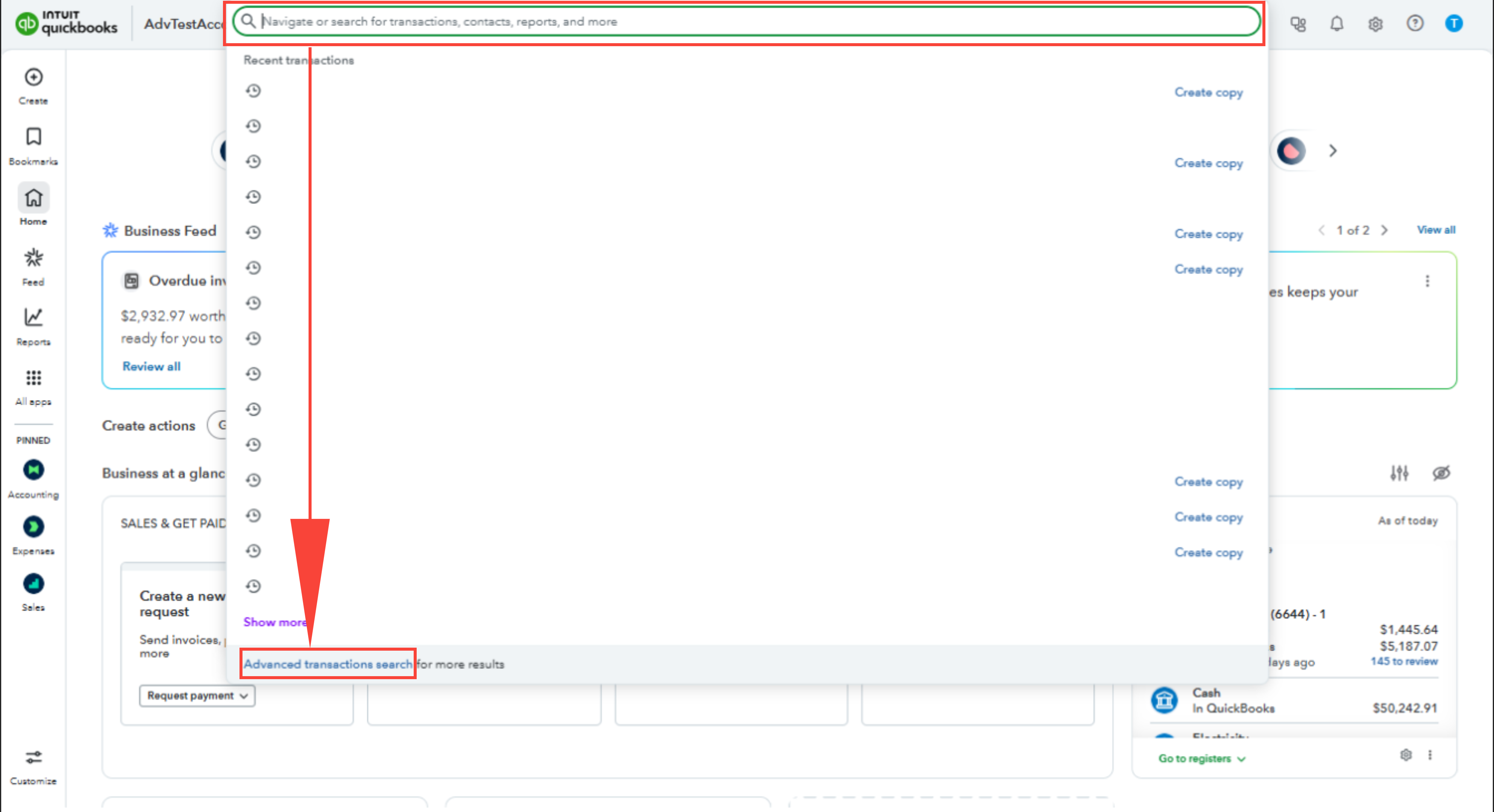This screenshot has height=812, width=1494.
Task: Open the pinned Expenses icon
Action: [33, 527]
